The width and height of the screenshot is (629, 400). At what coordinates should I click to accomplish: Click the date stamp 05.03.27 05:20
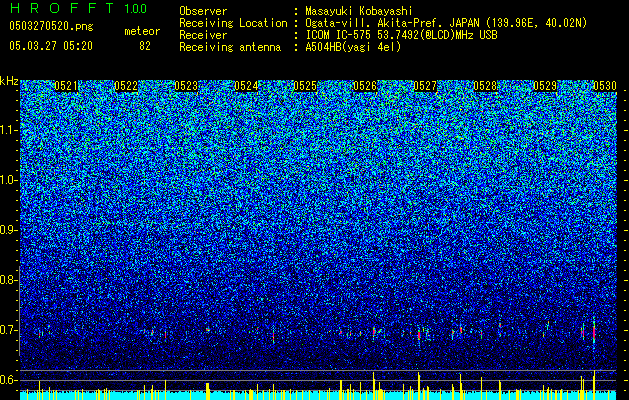coord(51,46)
